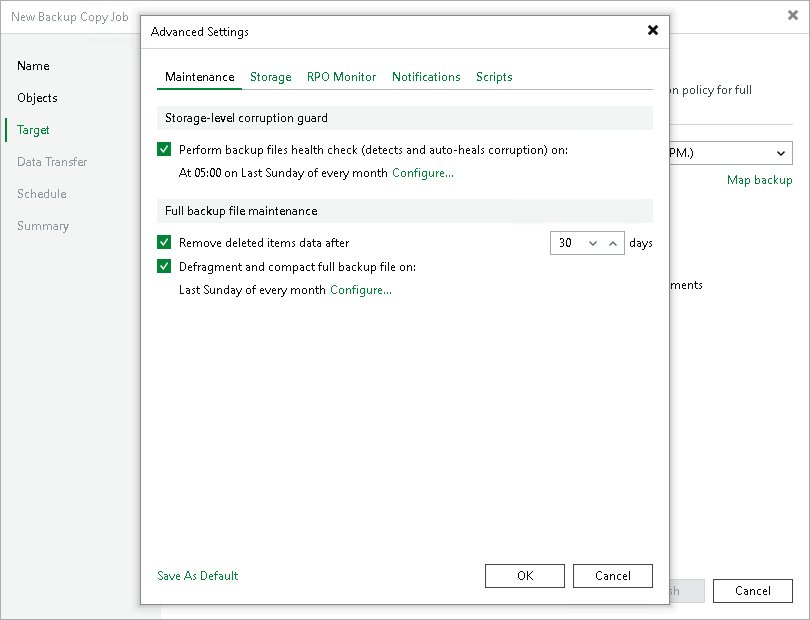Cancel the Advanced Settings dialog

(x=613, y=576)
